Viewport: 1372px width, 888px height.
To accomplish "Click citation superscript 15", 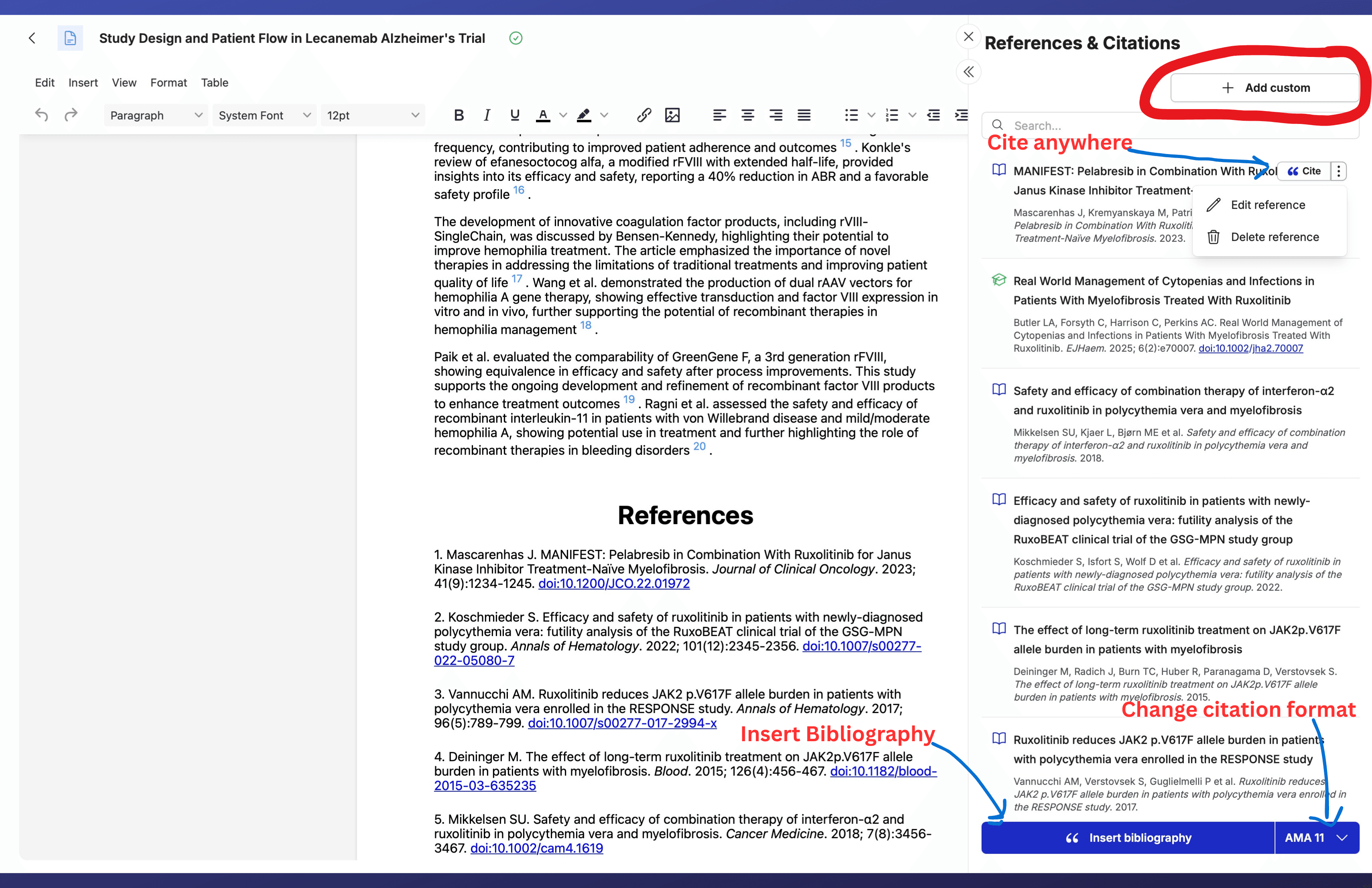I will pyautogui.click(x=845, y=143).
